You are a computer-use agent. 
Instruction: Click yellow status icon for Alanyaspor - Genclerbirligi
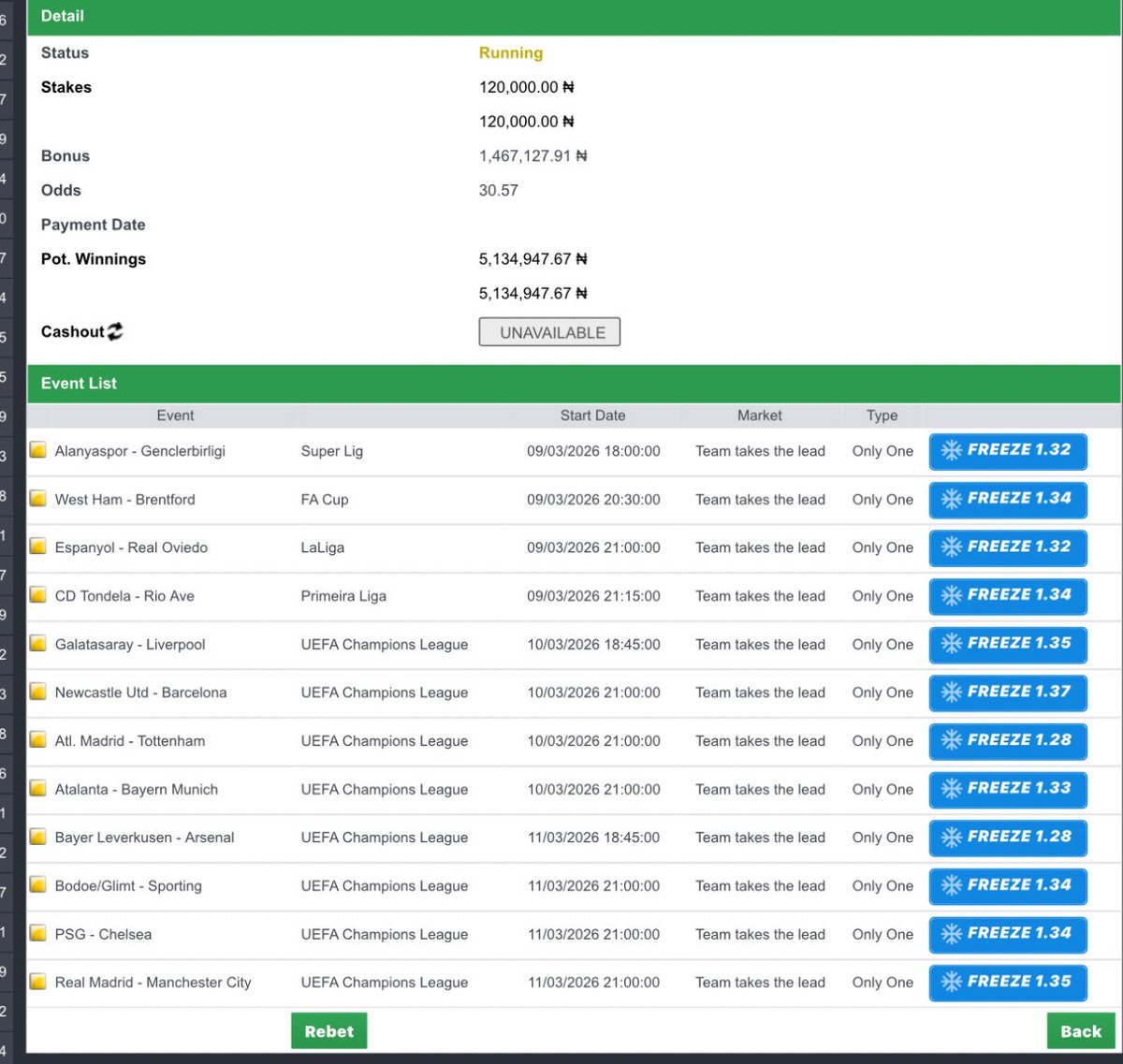point(38,450)
